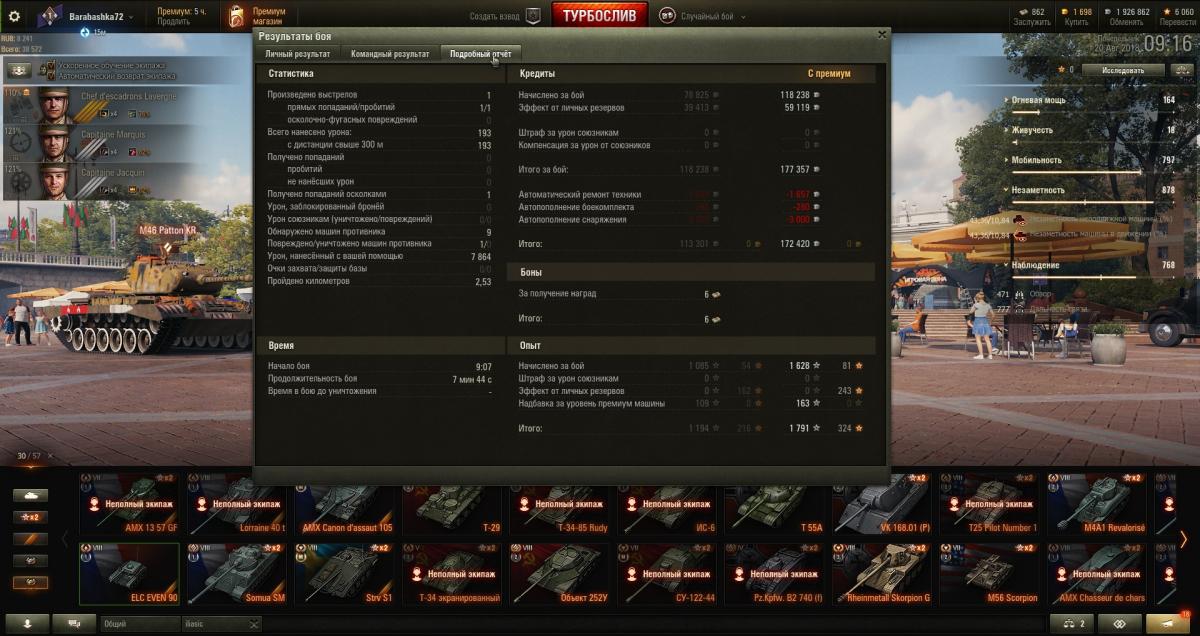
Task: Close the battle results window
Action: 881,34
